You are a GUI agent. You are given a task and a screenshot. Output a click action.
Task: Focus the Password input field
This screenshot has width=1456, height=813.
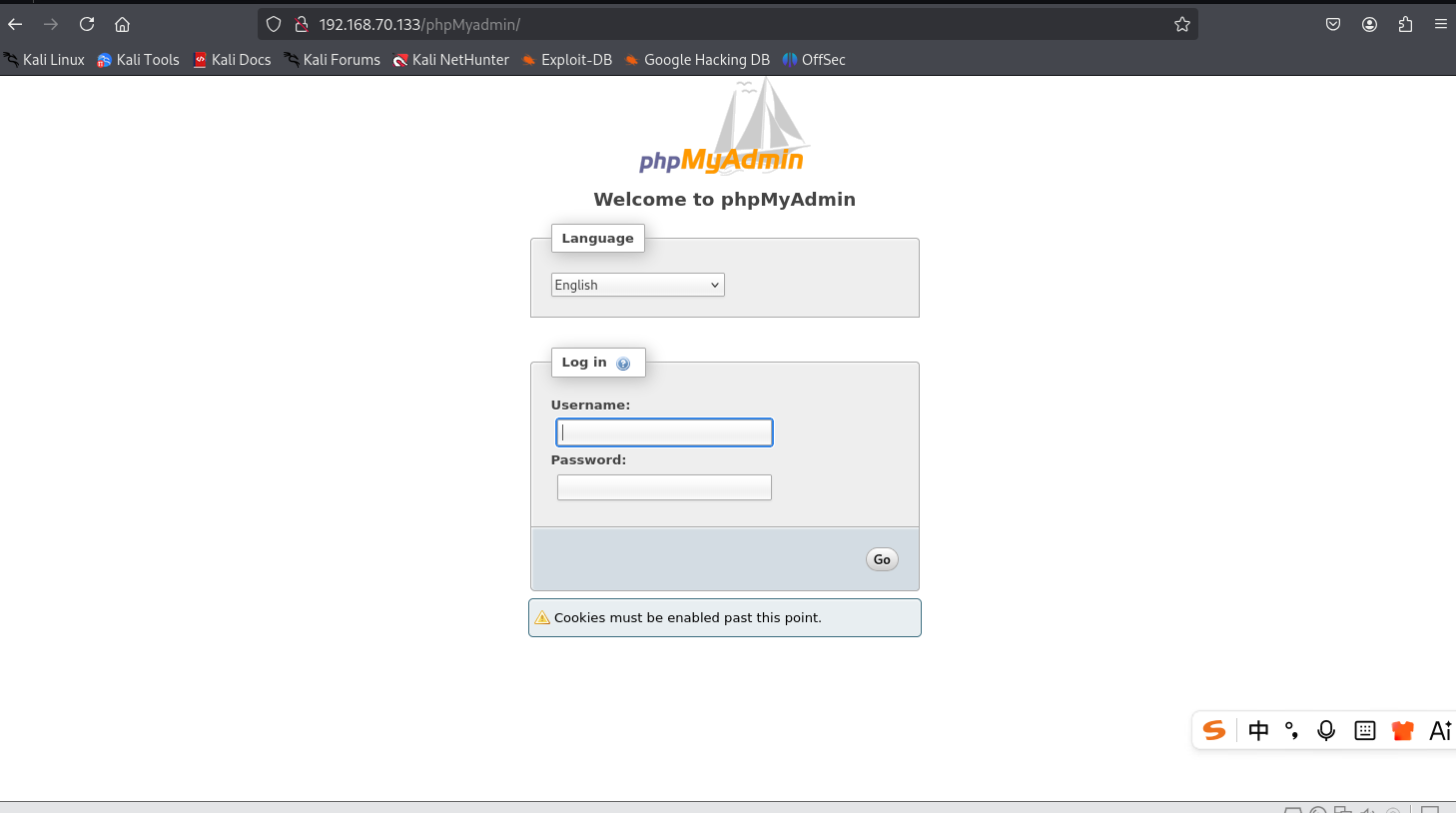(664, 487)
